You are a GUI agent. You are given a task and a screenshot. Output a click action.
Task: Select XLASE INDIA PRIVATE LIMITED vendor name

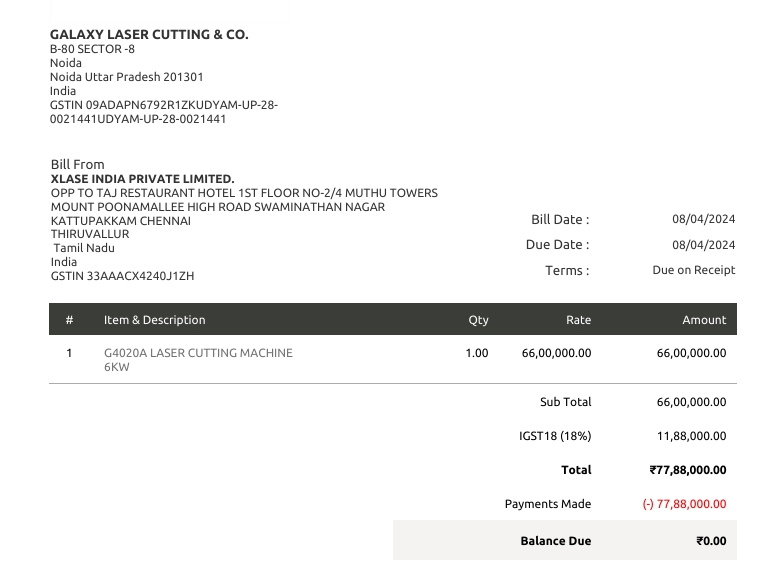tap(142, 179)
